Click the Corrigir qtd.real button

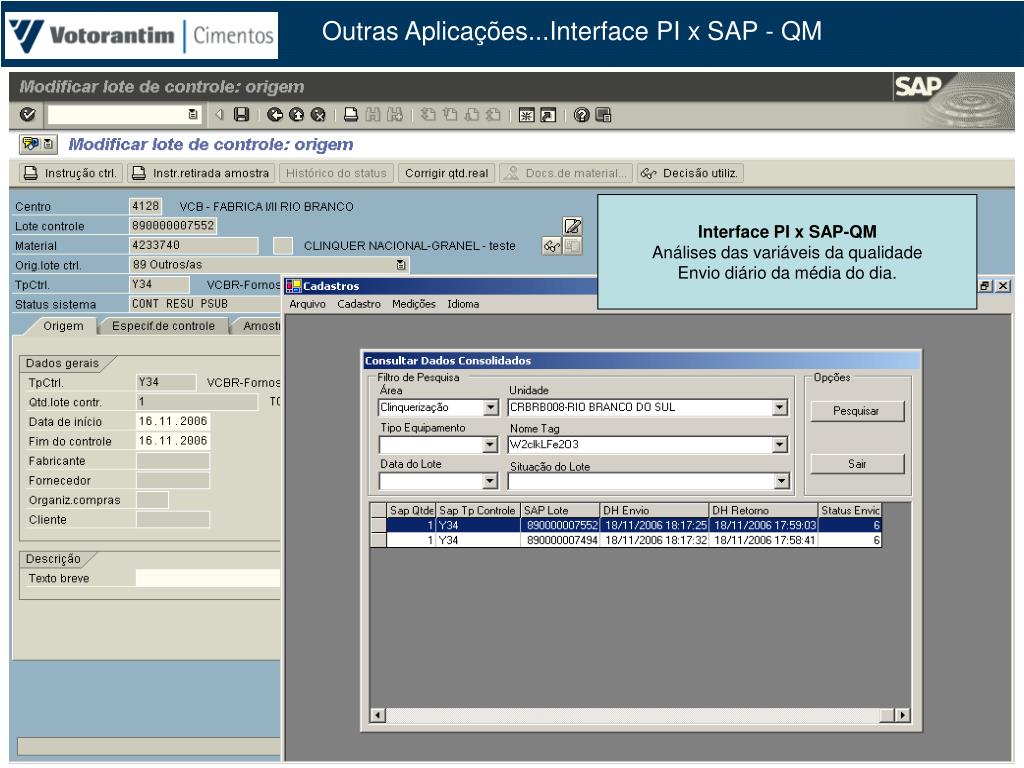tap(446, 173)
